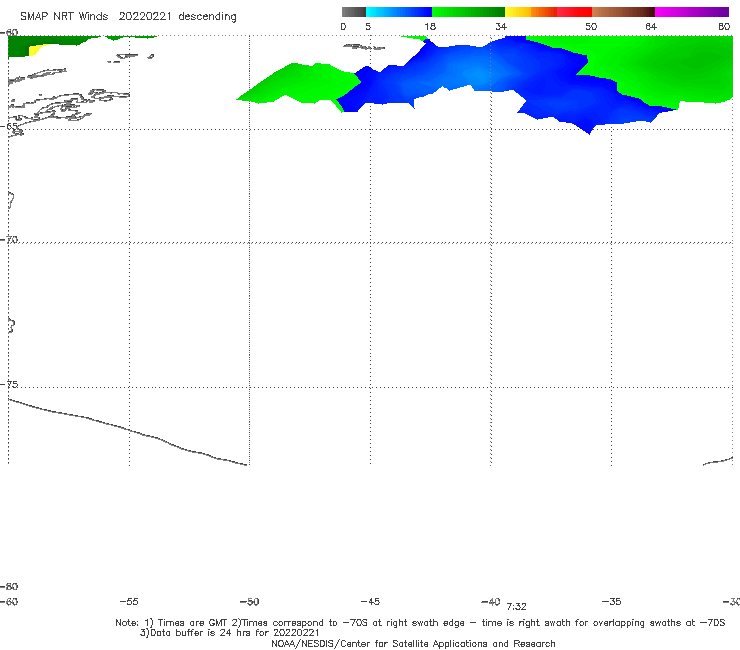Pick the green segment of the color bar
The image size is (740, 650).
click(x=468, y=12)
